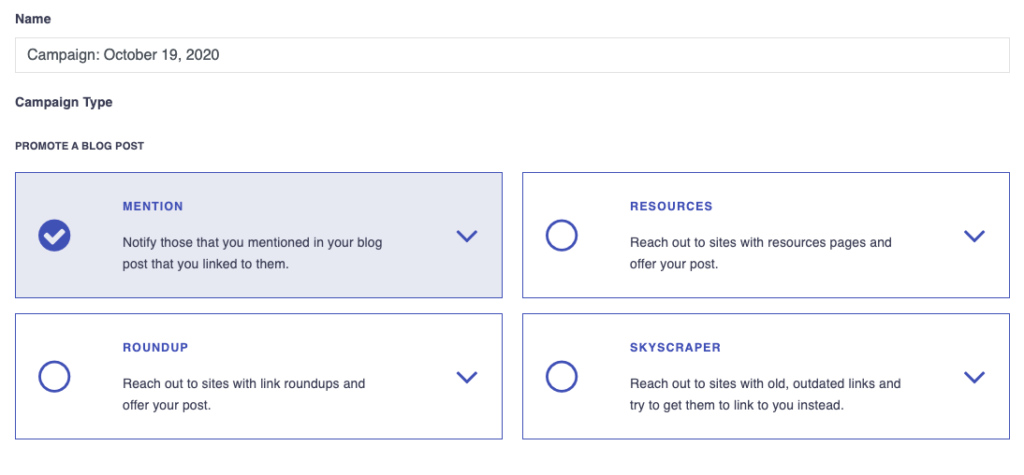Expand the Skyscraper card chevron
Image resolution: width=1024 pixels, height=475 pixels.
click(974, 377)
